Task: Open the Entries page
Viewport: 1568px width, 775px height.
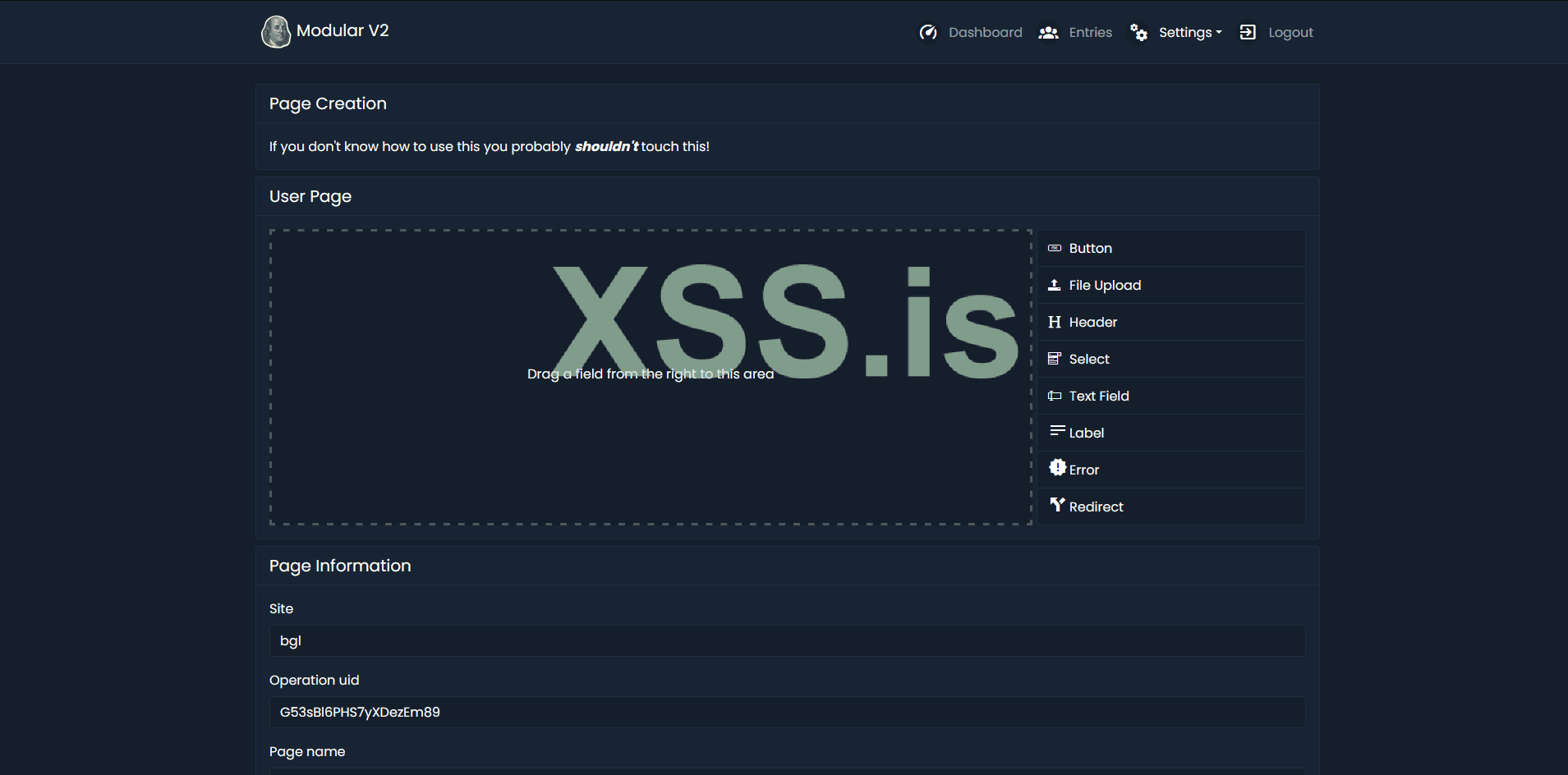Action: [1091, 33]
